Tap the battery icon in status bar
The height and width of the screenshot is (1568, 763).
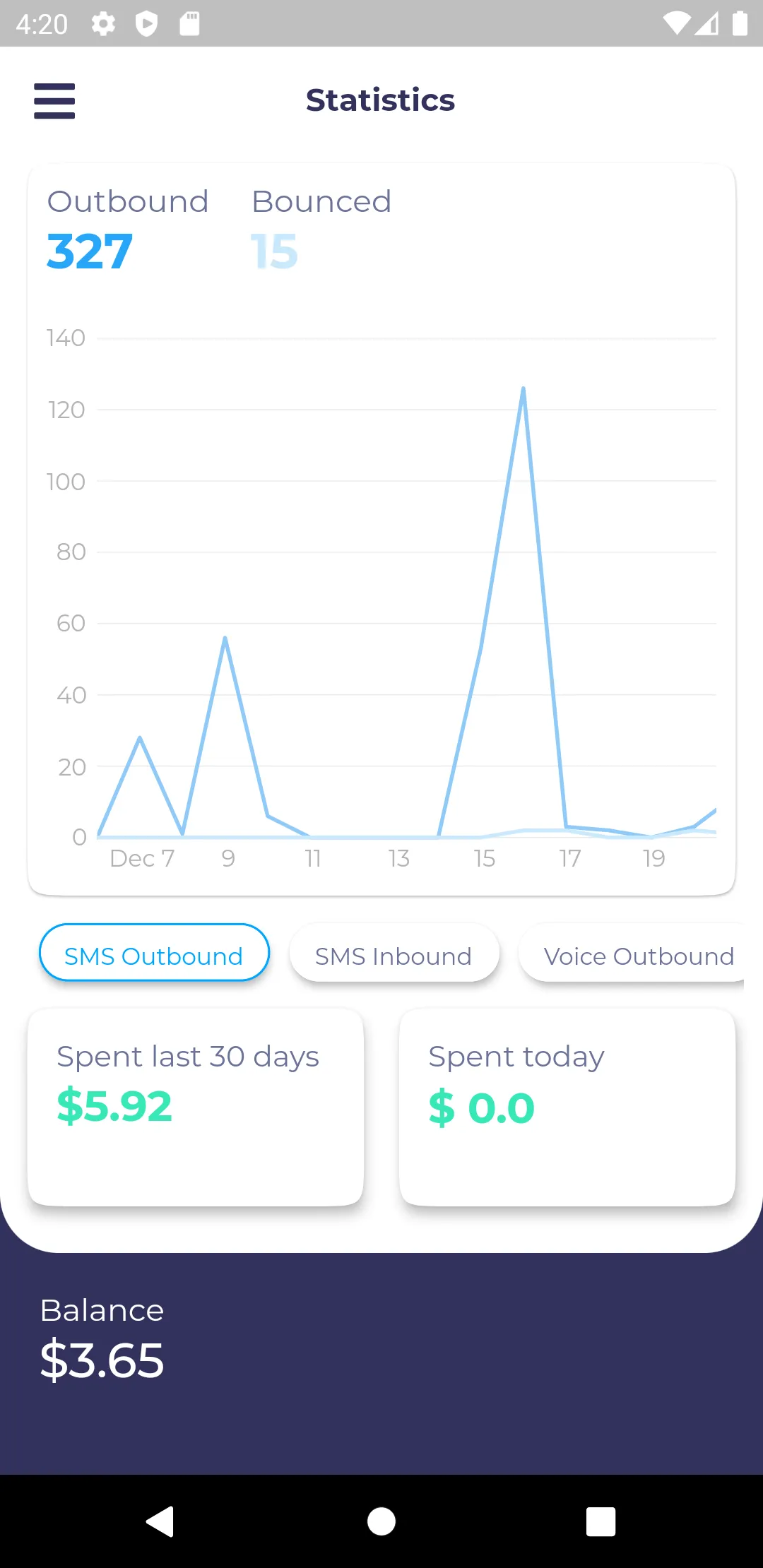click(740, 23)
